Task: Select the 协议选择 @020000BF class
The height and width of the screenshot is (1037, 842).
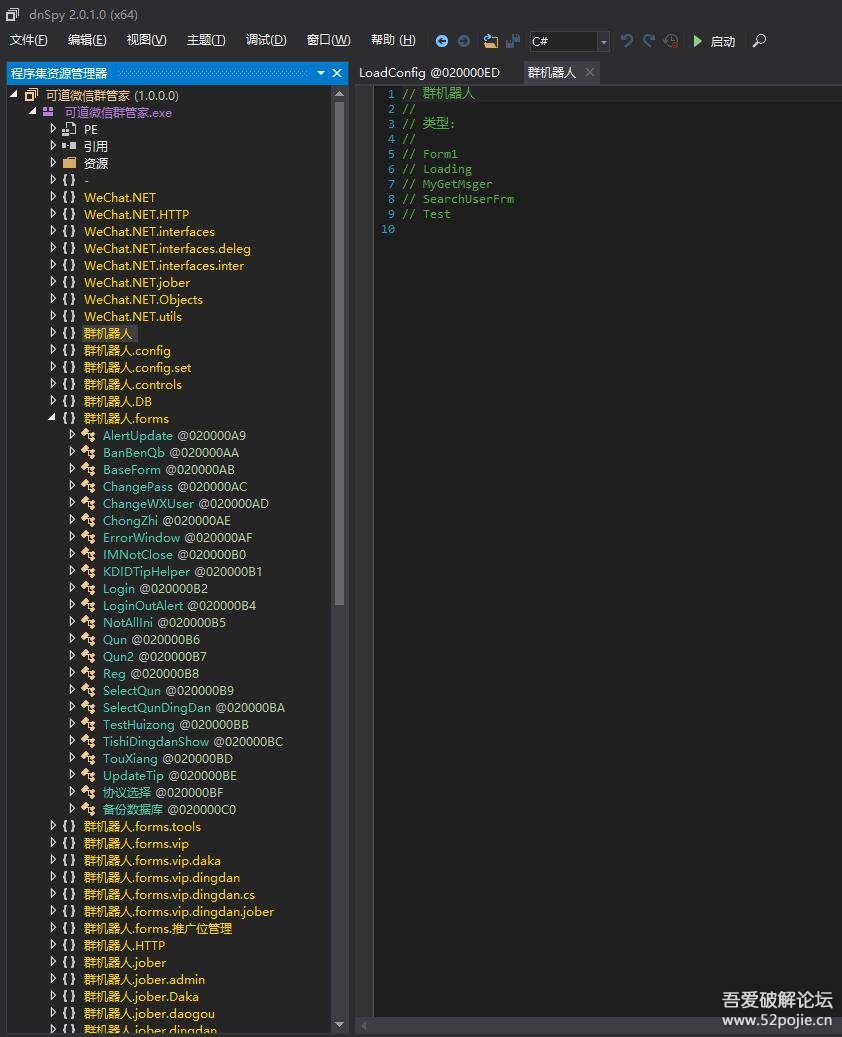Action: pos(163,792)
